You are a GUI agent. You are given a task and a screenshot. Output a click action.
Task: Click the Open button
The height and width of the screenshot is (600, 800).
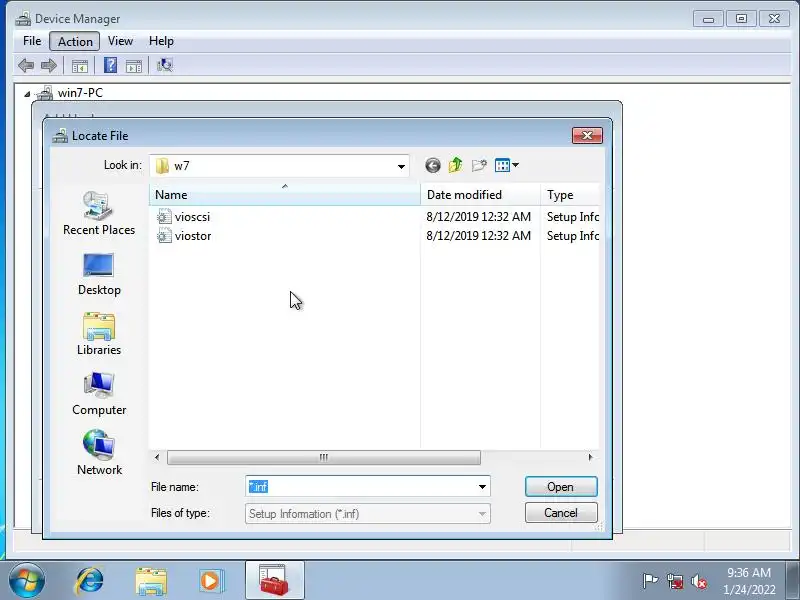[561, 487]
